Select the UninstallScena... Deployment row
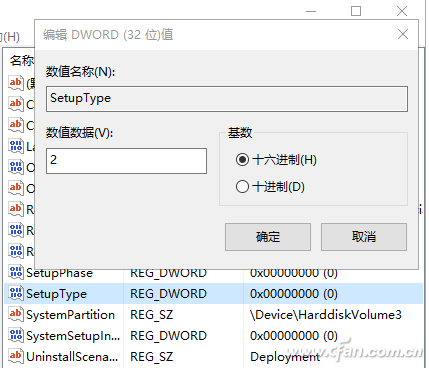This screenshot has width=429, height=368. point(213,357)
